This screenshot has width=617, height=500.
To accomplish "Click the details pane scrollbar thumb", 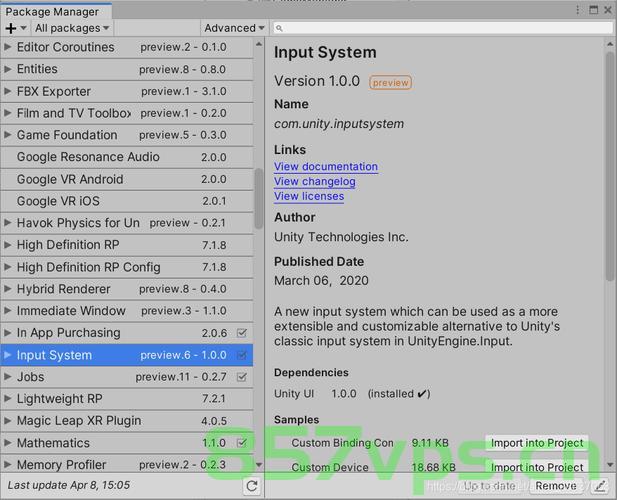I will [610, 166].
